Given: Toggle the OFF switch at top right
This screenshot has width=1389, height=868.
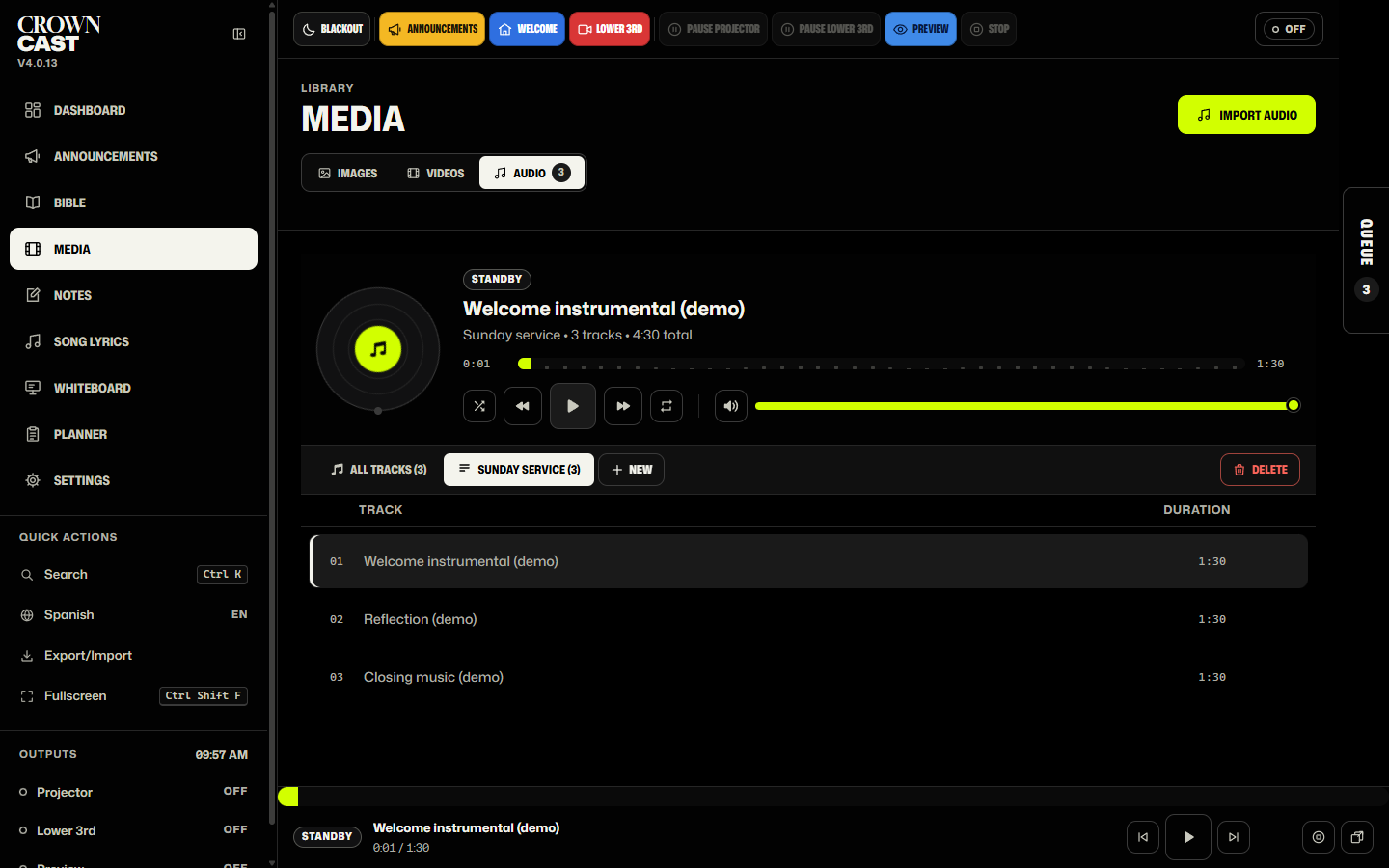Looking at the screenshot, I should click(x=1289, y=29).
